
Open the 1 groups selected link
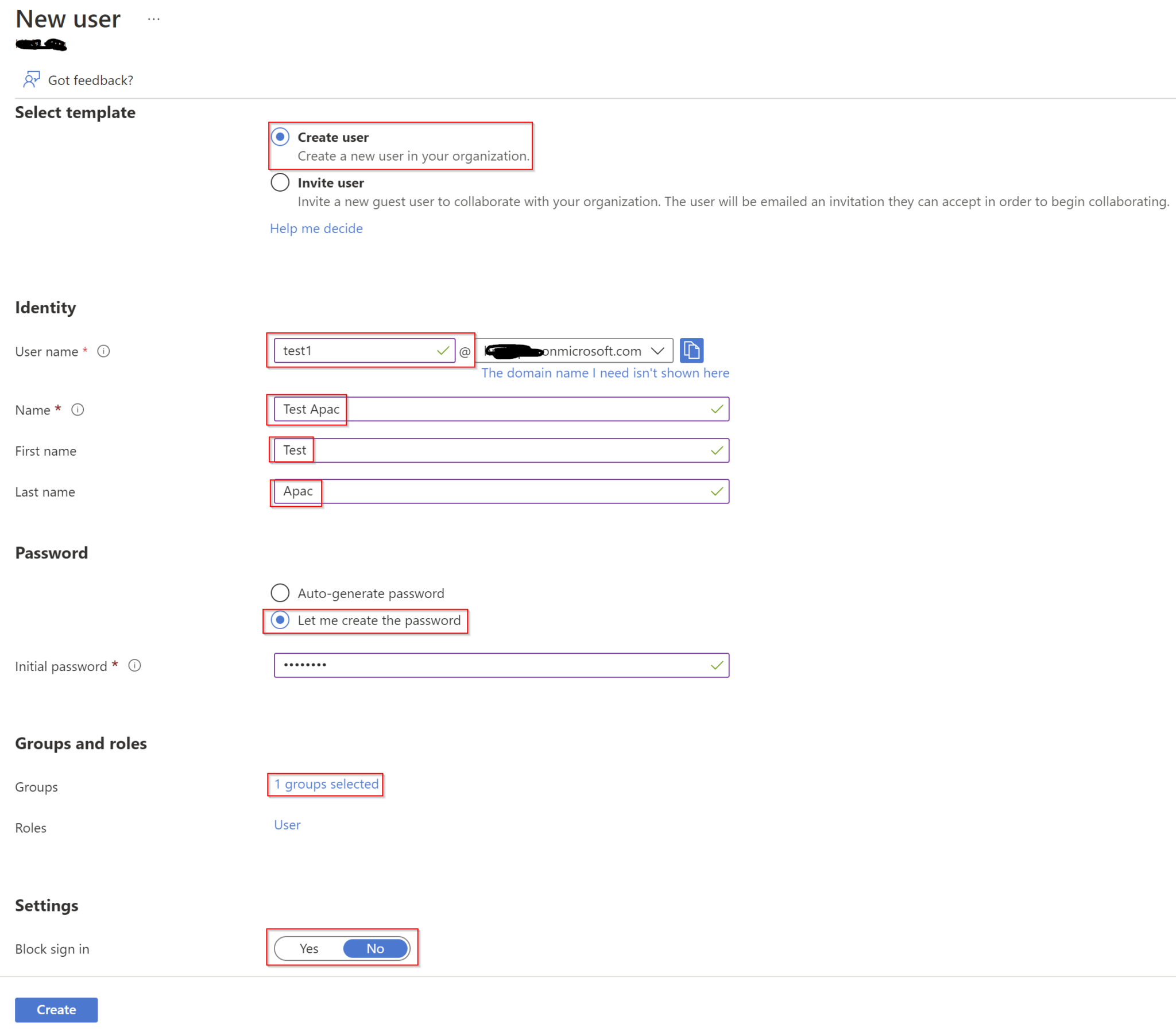point(326,784)
